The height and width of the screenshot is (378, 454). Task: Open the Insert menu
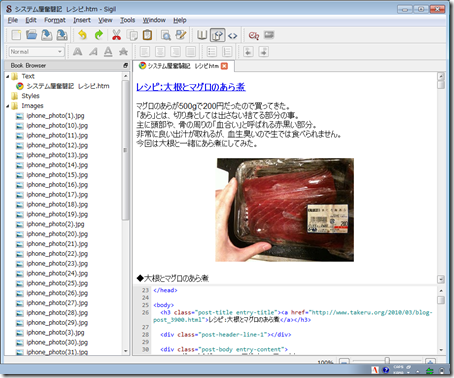(82, 20)
